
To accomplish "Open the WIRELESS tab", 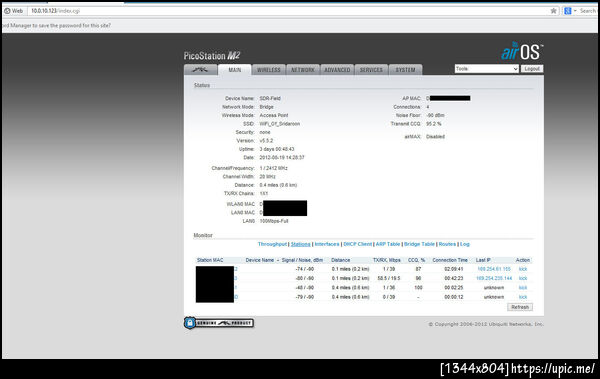I will 269,70.
